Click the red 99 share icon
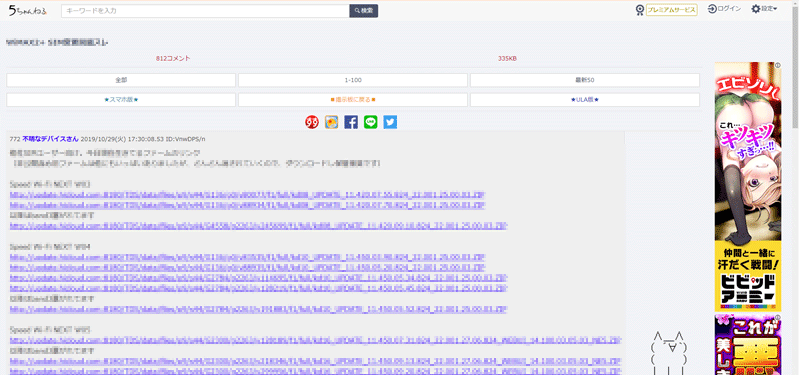 click(x=312, y=122)
